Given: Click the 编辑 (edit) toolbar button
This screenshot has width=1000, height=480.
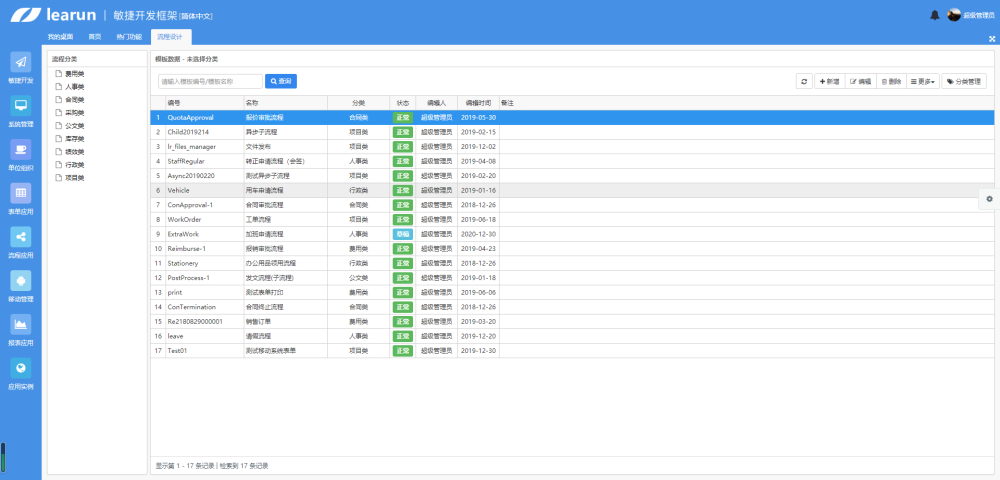Looking at the screenshot, I should tap(860, 82).
